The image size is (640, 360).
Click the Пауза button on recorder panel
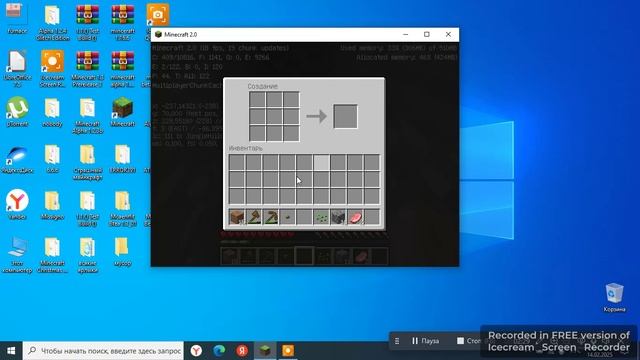click(425, 341)
